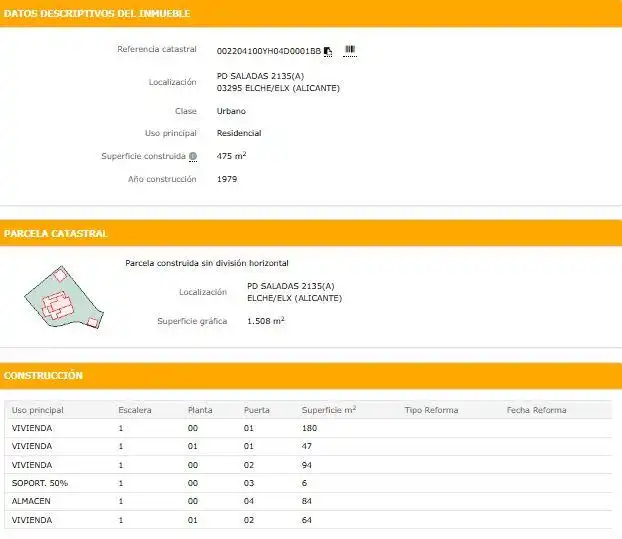Open the cadastral parcel map thumbnail
Screen dimensions: 622x539
(64, 297)
